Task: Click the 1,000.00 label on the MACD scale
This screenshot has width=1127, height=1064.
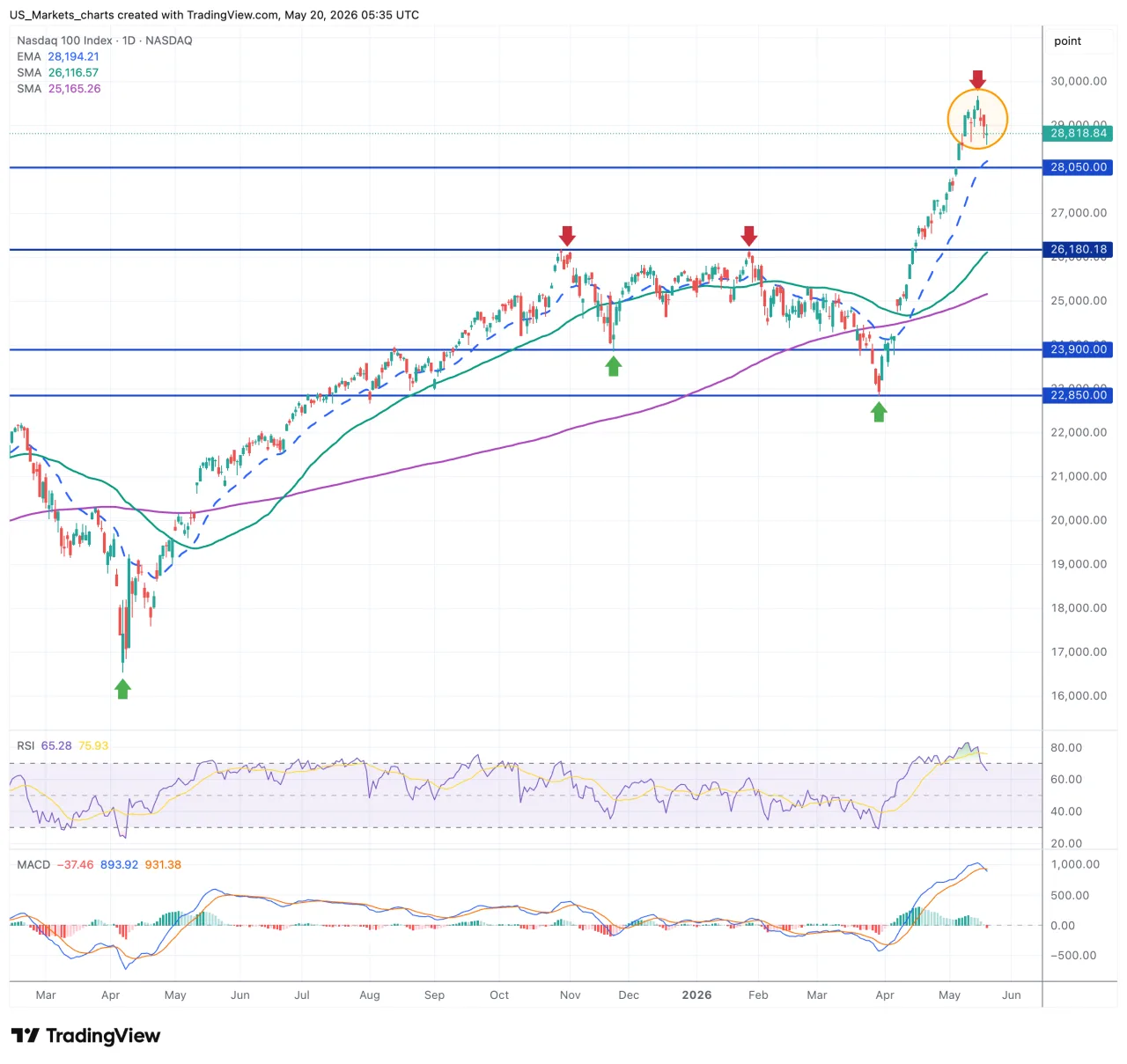Action: pyautogui.click(x=1075, y=865)
